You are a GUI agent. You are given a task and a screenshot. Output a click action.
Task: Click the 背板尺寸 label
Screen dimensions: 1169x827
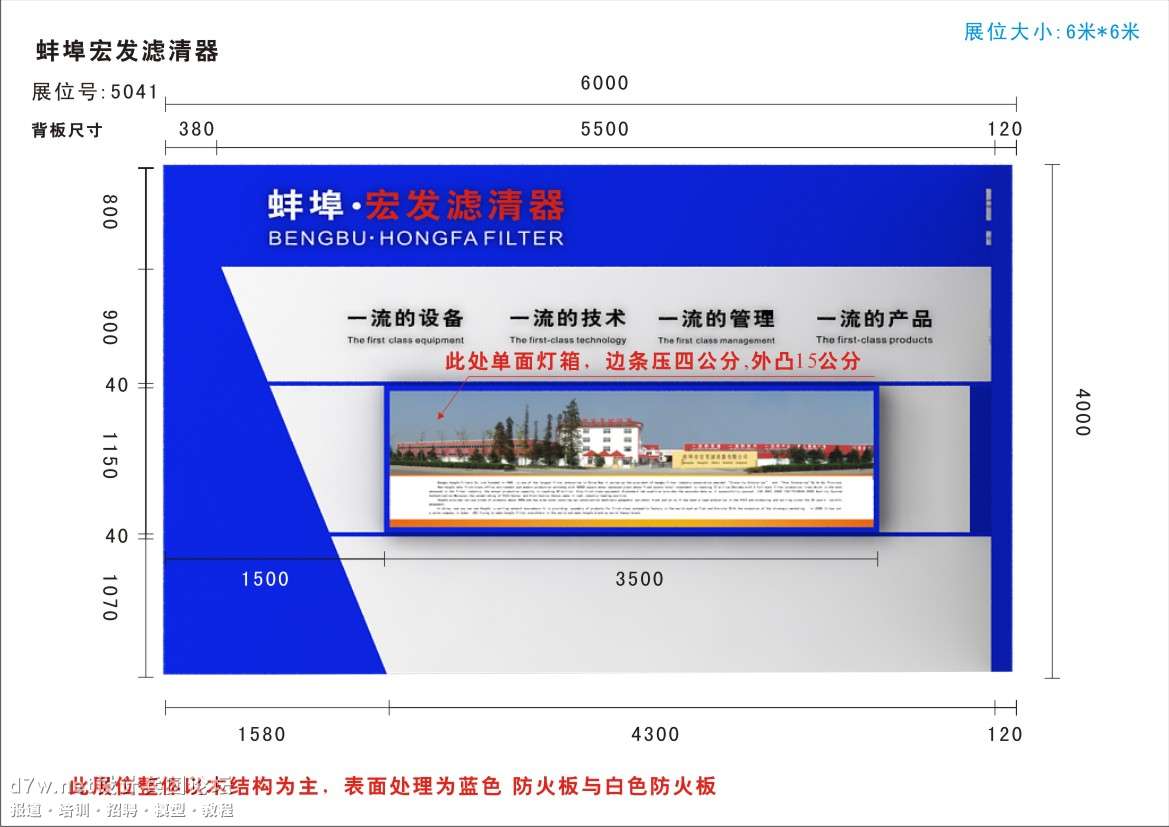click(67, 131)
